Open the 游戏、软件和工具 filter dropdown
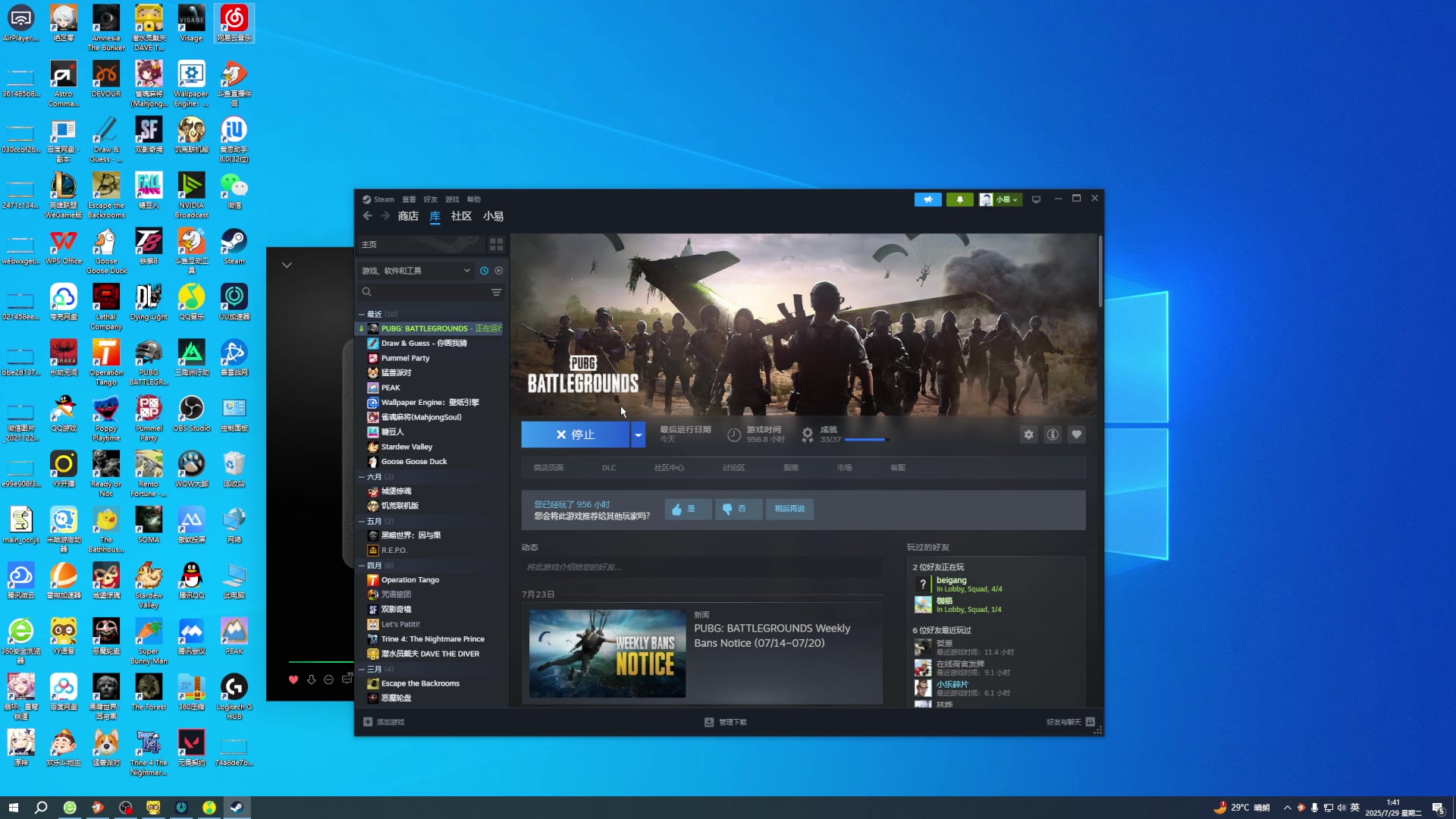This screenshot has height=819, width=1456. pos(416,271)
